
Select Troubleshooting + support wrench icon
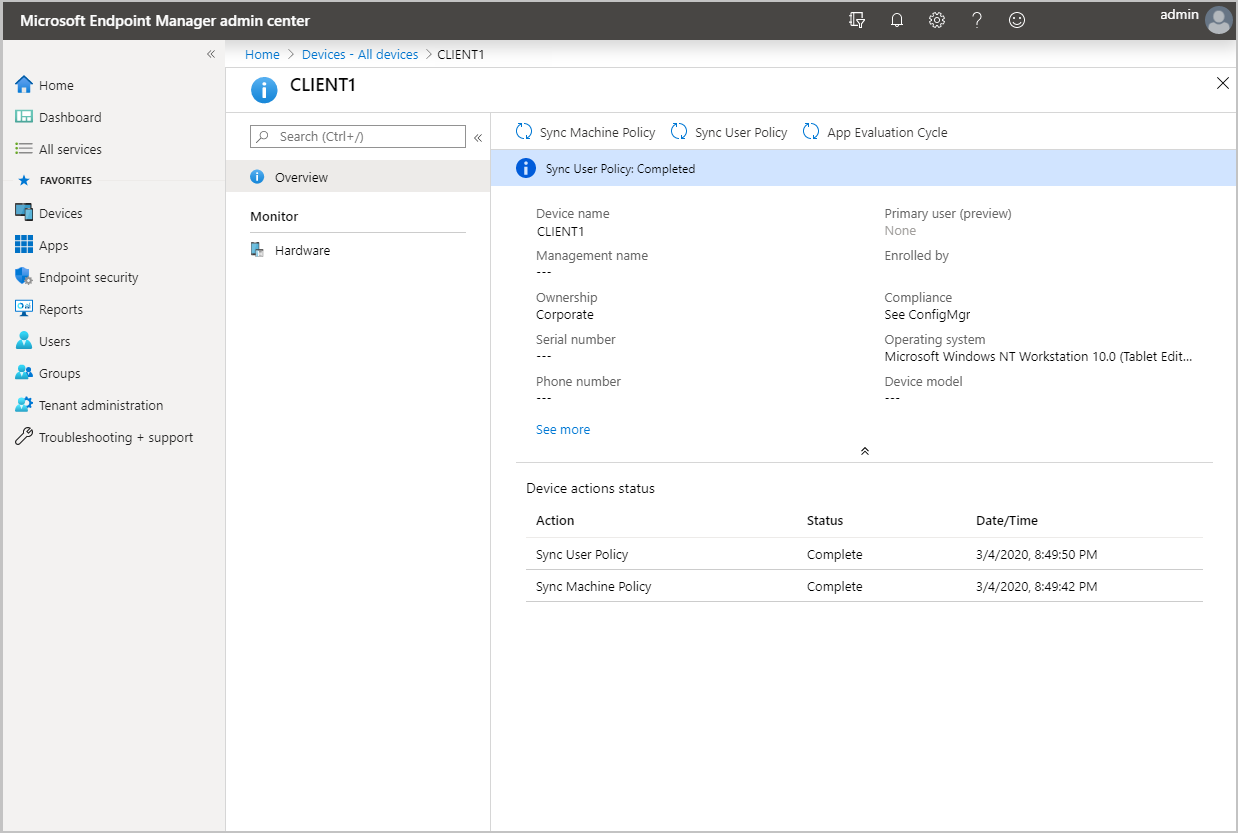[x=23, y=436]
